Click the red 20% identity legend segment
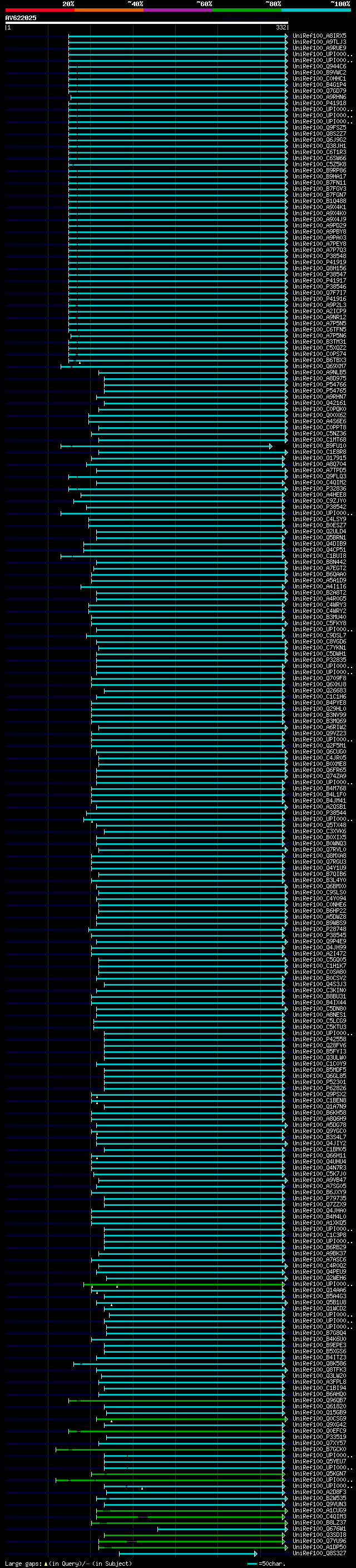Image resolution: width=356 pixels, height=1568 pixels. [x=39, y=10]
